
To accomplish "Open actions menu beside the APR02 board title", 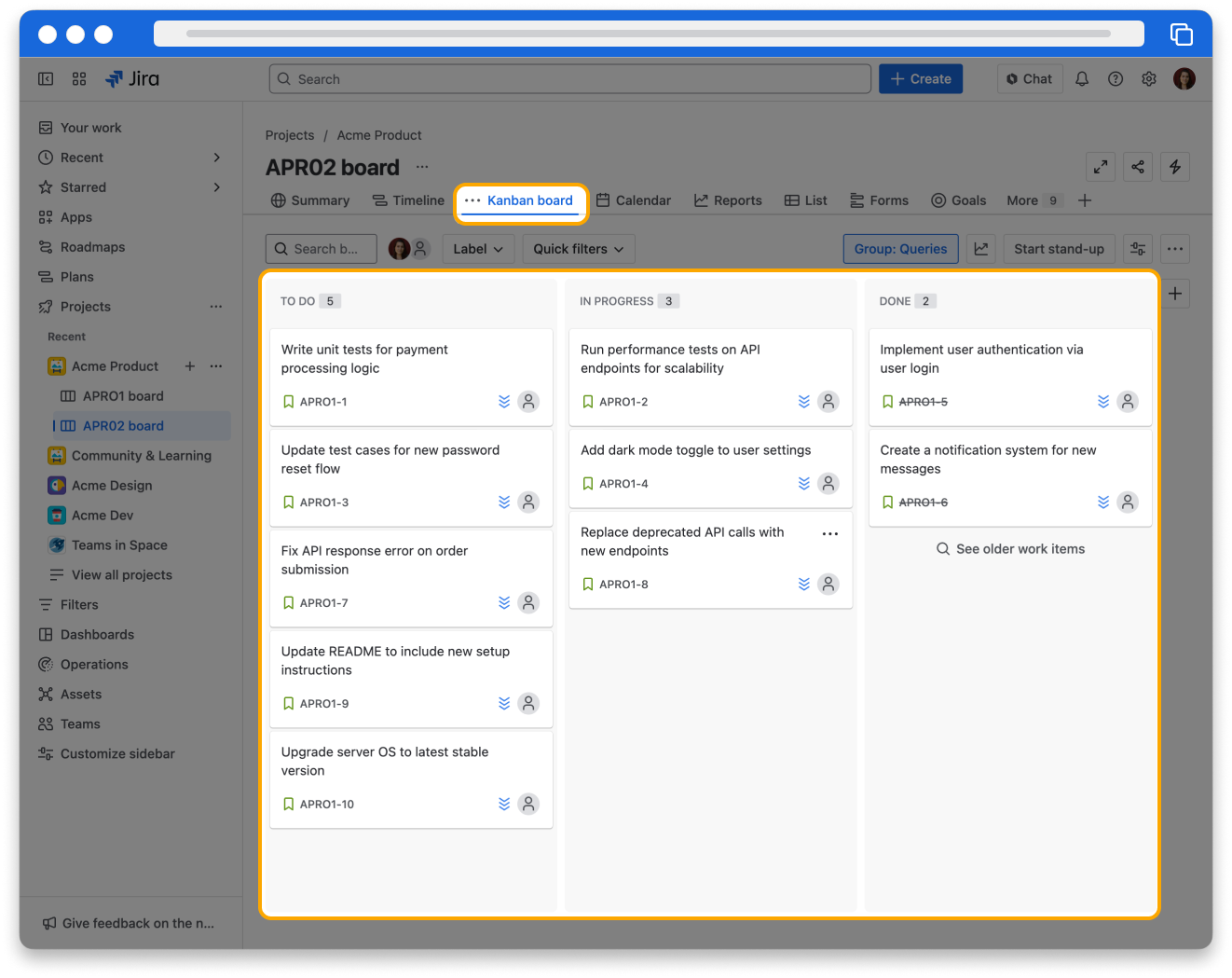I will (422, 167).
